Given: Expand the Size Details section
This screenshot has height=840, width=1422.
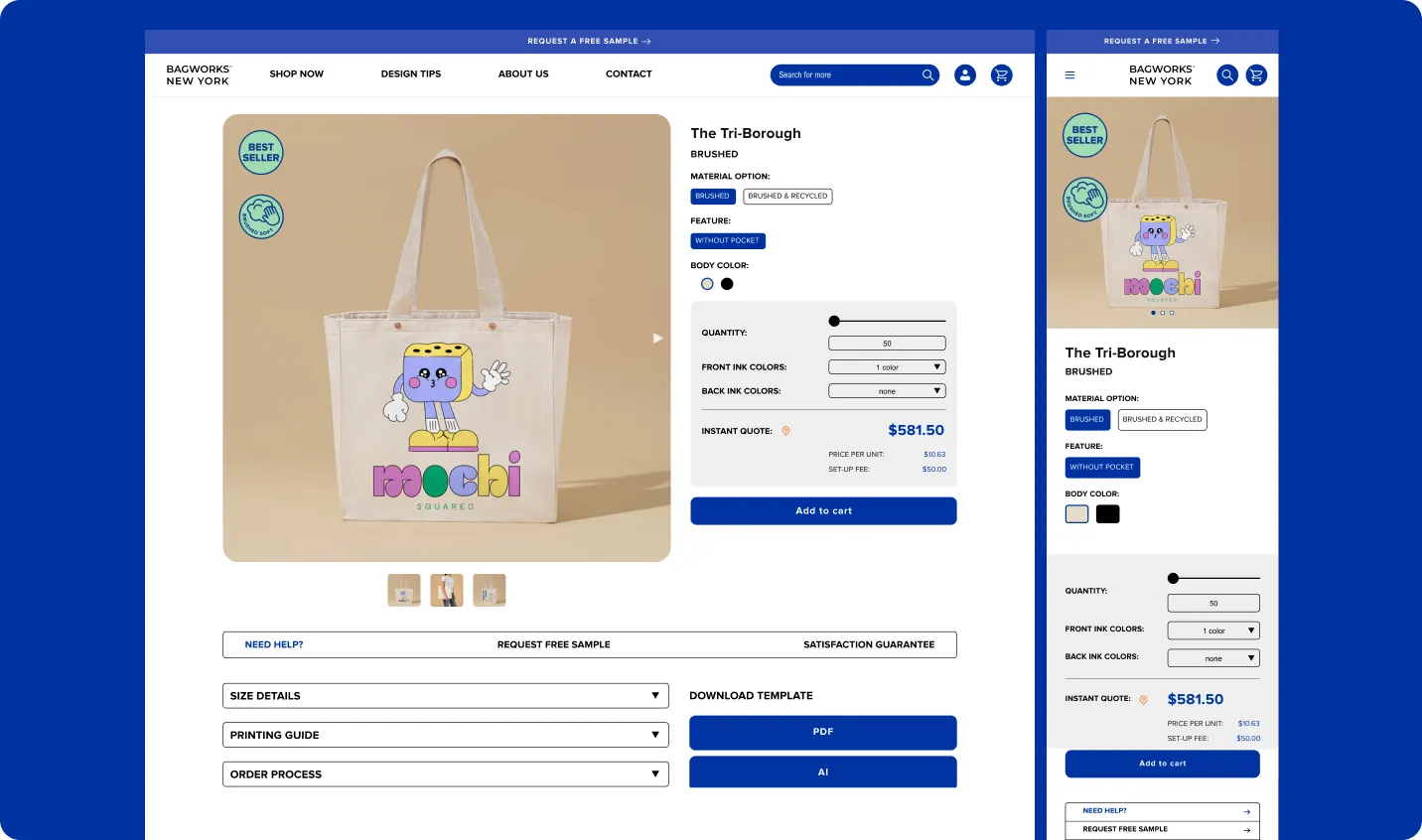Looking at the screenshot, I should click(x=446, y=696).
